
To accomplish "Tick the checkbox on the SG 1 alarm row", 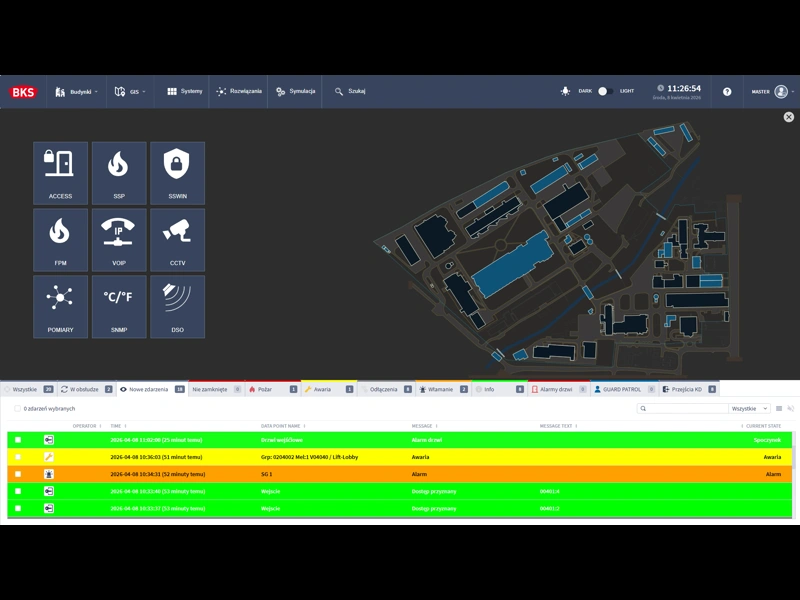I will pyautogui.click(x=18, y=474).
